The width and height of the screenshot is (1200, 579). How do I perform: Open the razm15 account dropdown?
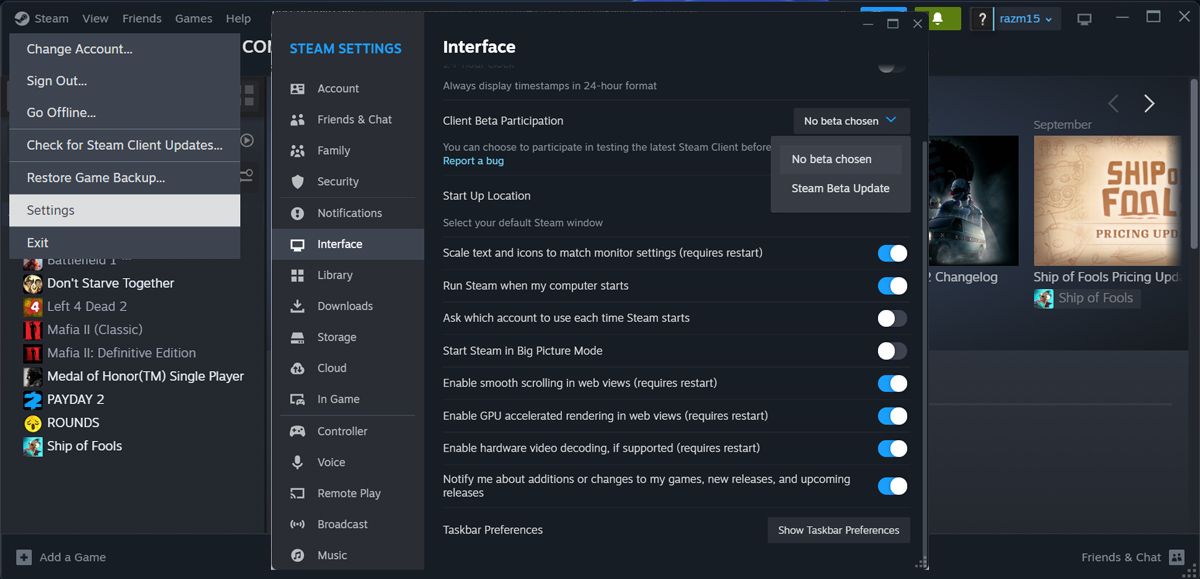point(1015,18)
